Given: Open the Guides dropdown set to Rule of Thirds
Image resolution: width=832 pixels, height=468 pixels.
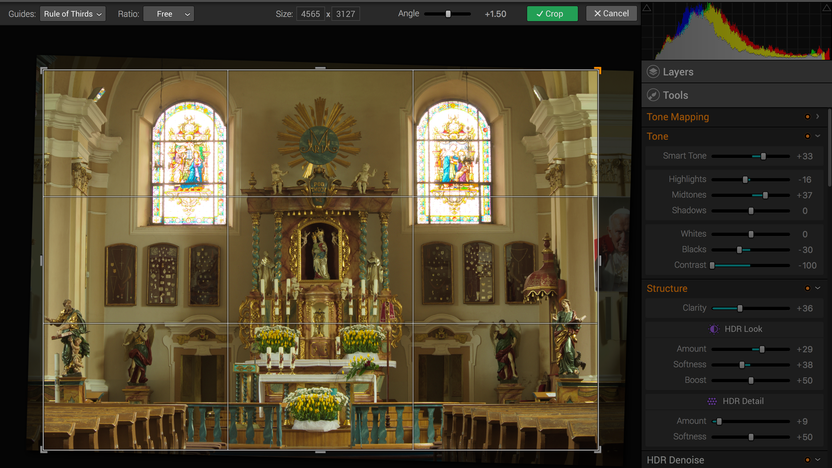Looking at the screenshot, I should click(72, 14).
